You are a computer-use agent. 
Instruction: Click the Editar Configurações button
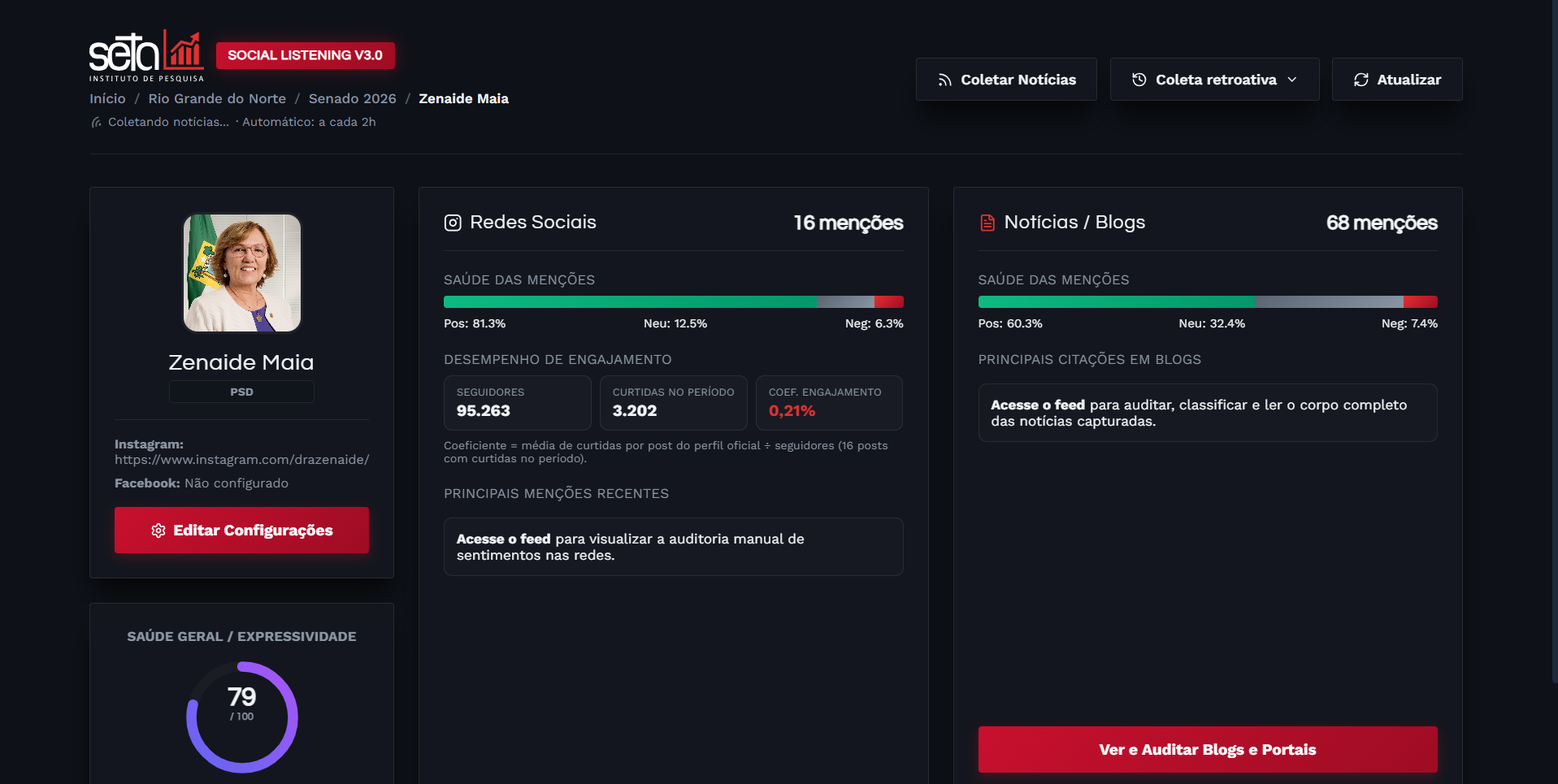click(x=241, y=530)
